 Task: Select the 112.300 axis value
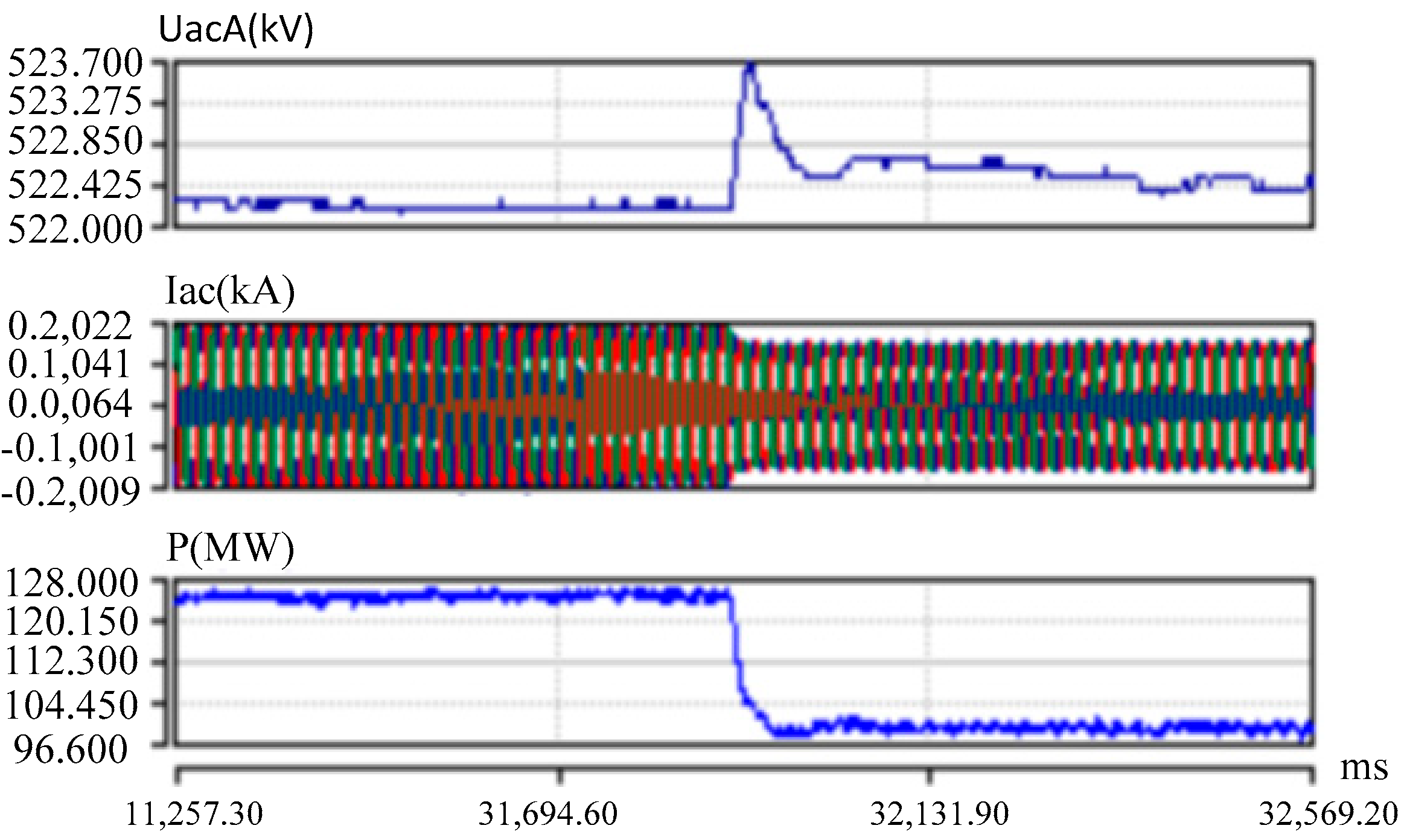[x=72, y=660]
